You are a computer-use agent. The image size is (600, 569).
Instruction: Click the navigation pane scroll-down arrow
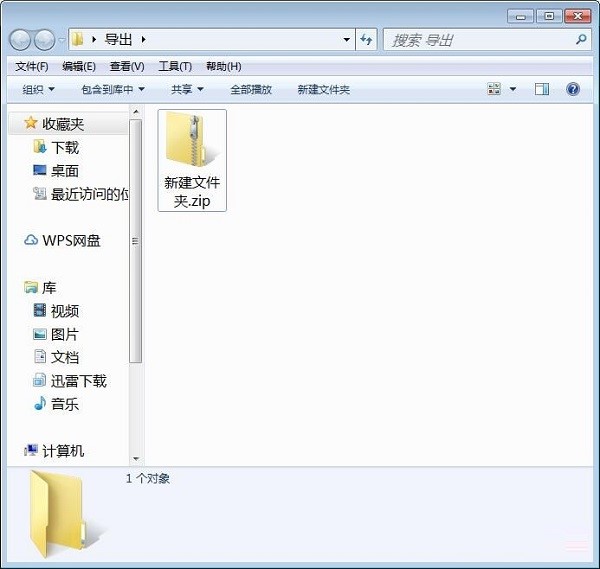(135, 459)
